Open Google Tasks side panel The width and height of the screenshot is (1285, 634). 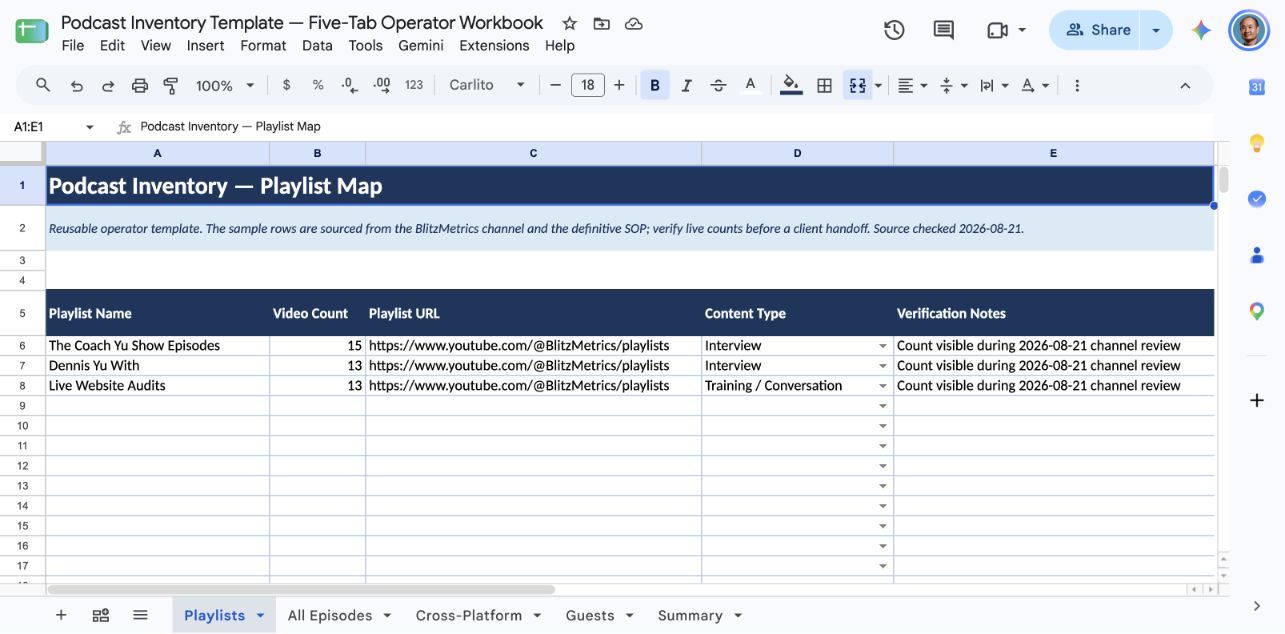tap(1257, 199)
